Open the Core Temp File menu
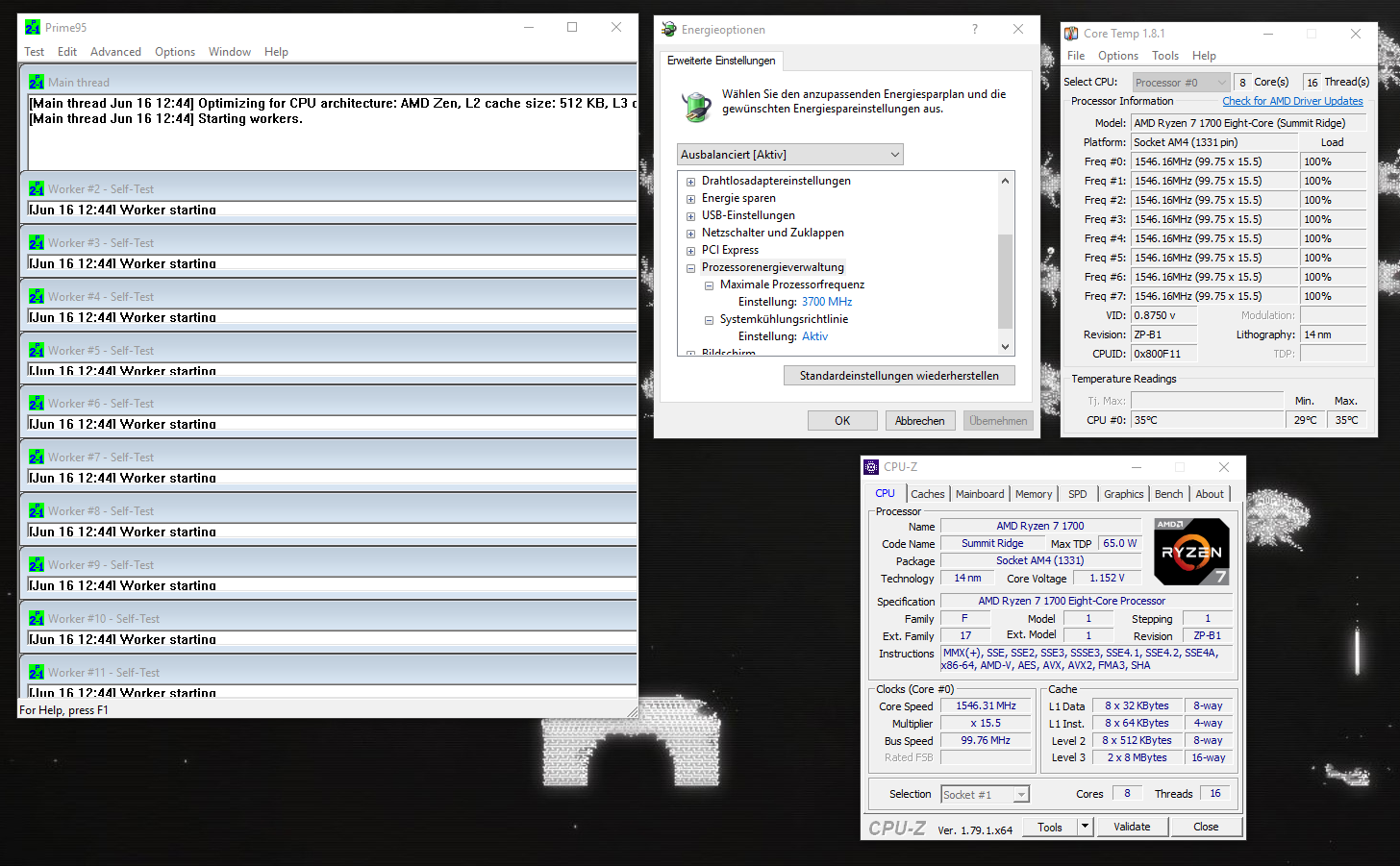The width and height of the screenshot is (1400, 866). pos(1076,56)
